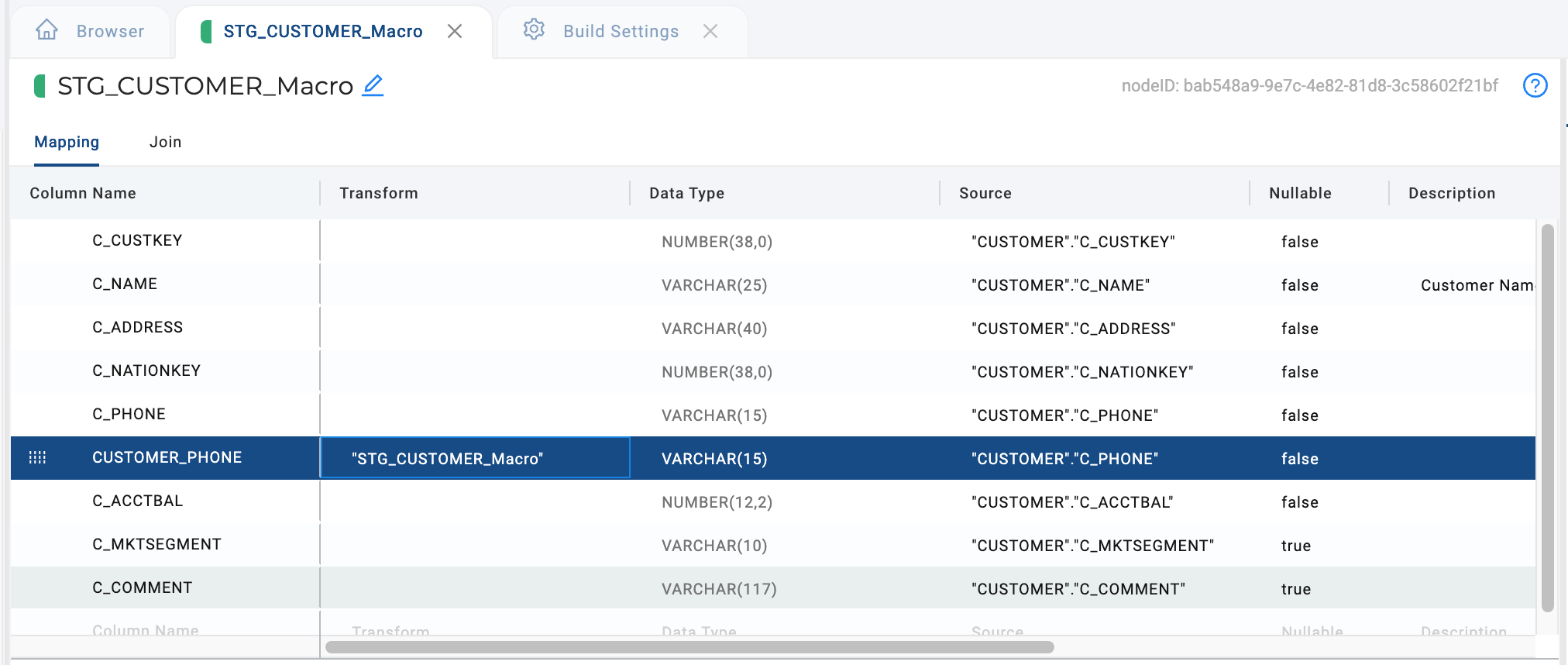Click the gear icon on Build Settings tab
1568x665 pixels.
[x=534, y=30]
